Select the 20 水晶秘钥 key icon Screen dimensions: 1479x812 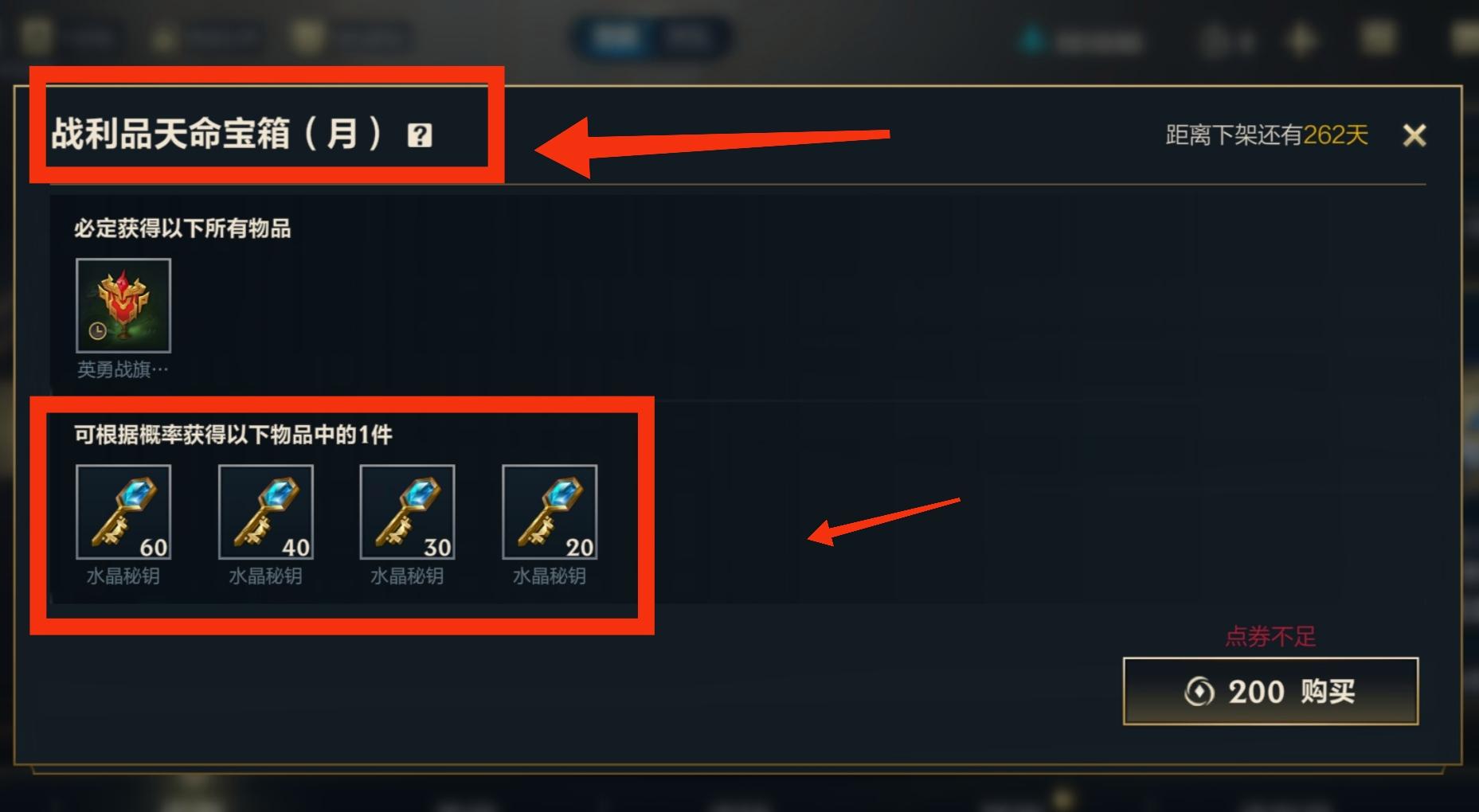pyautogui.click(x=550, y=513)
